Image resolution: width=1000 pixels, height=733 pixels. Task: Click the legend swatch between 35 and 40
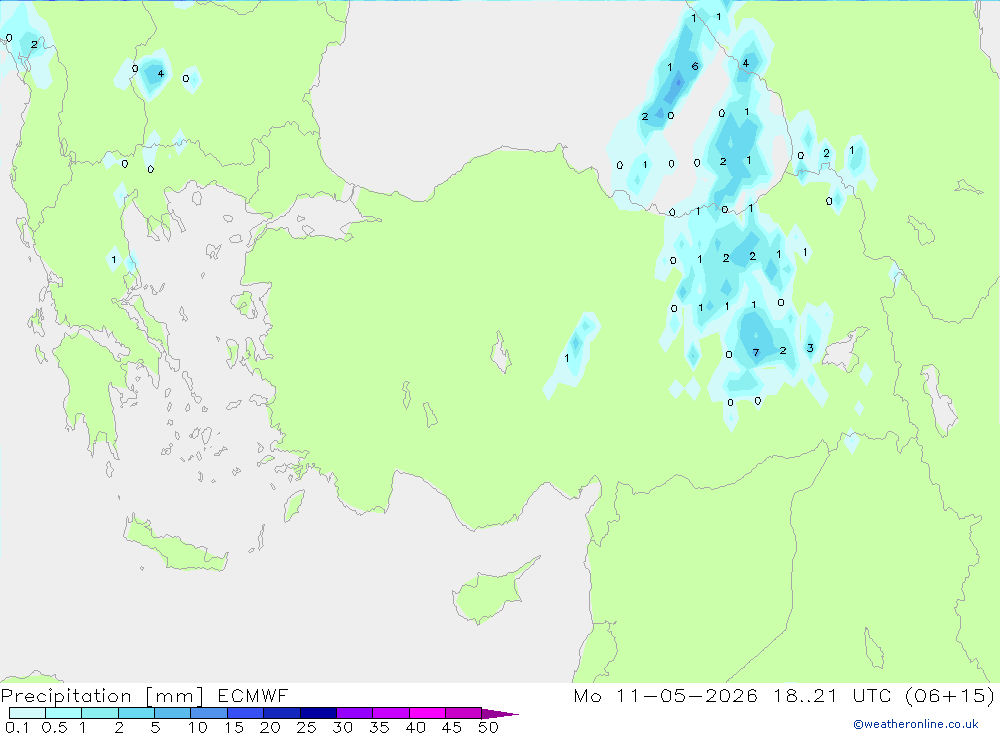click(x=390, y=713)
